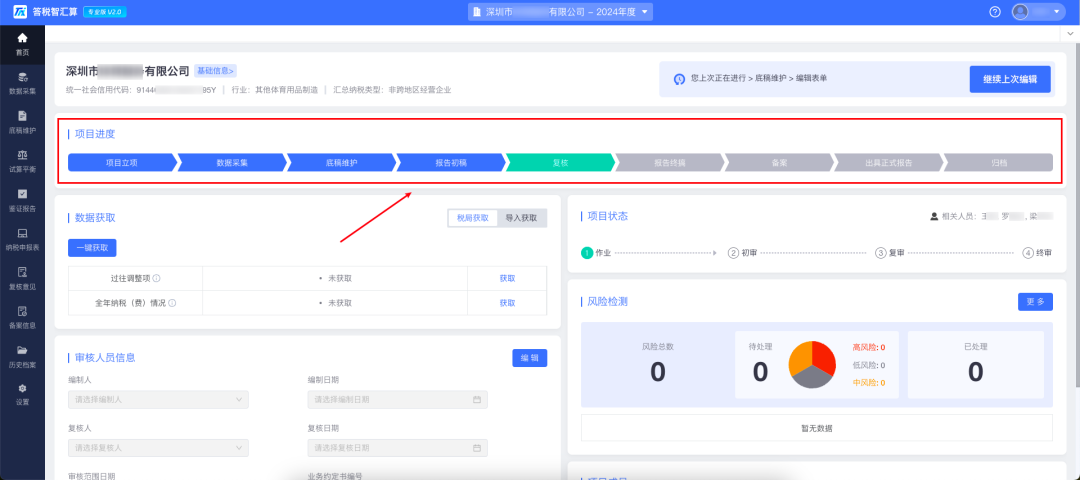
Task: Switch to 税局获取 tab
Action: tap(472, 218)
